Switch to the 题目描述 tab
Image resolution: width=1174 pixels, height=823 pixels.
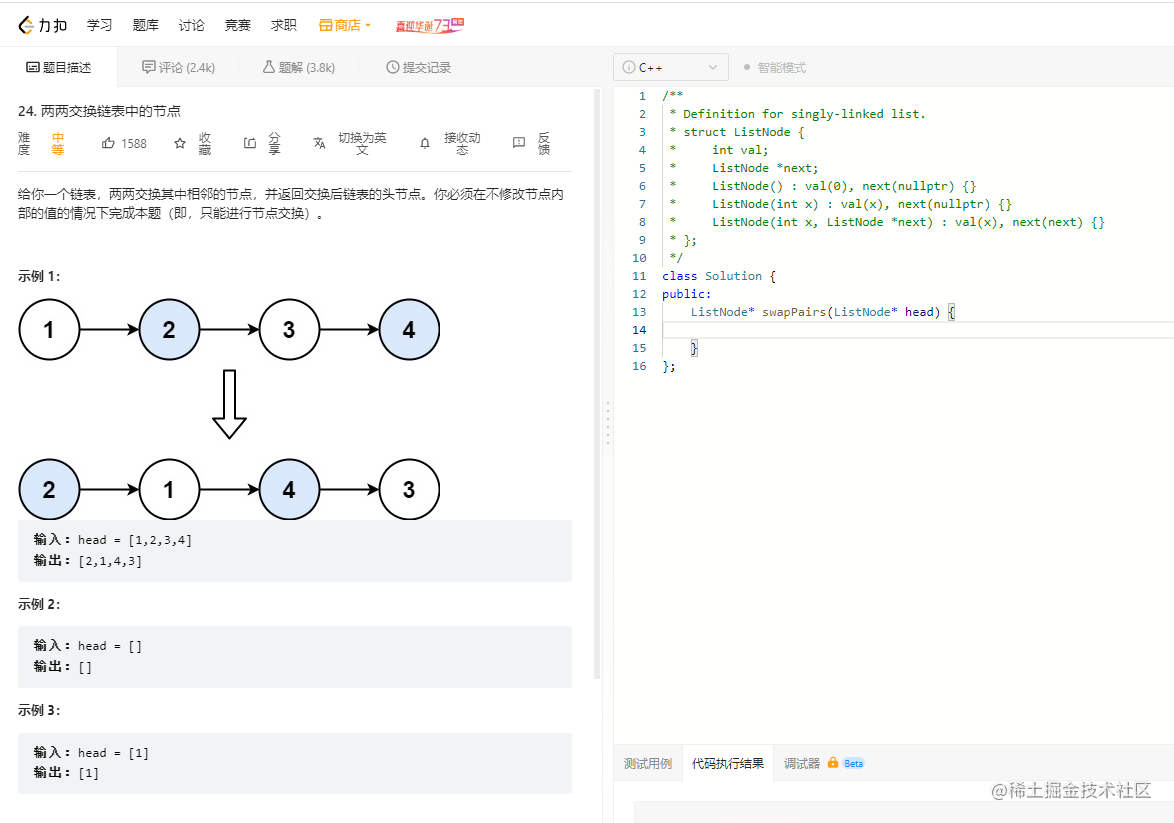[58, 67]
